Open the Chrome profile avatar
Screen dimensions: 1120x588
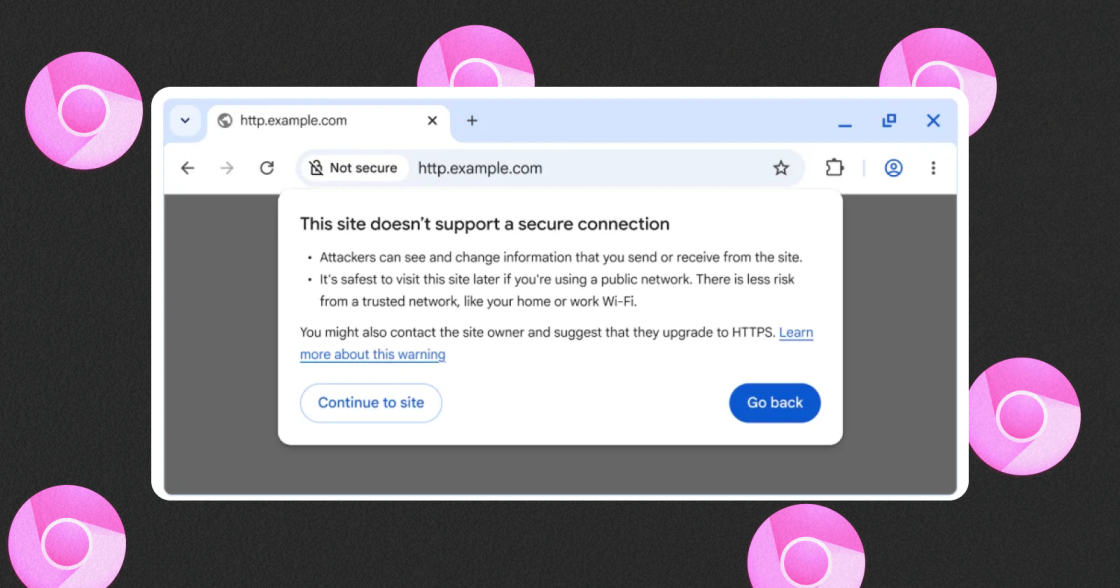click(x=893, y=167)
